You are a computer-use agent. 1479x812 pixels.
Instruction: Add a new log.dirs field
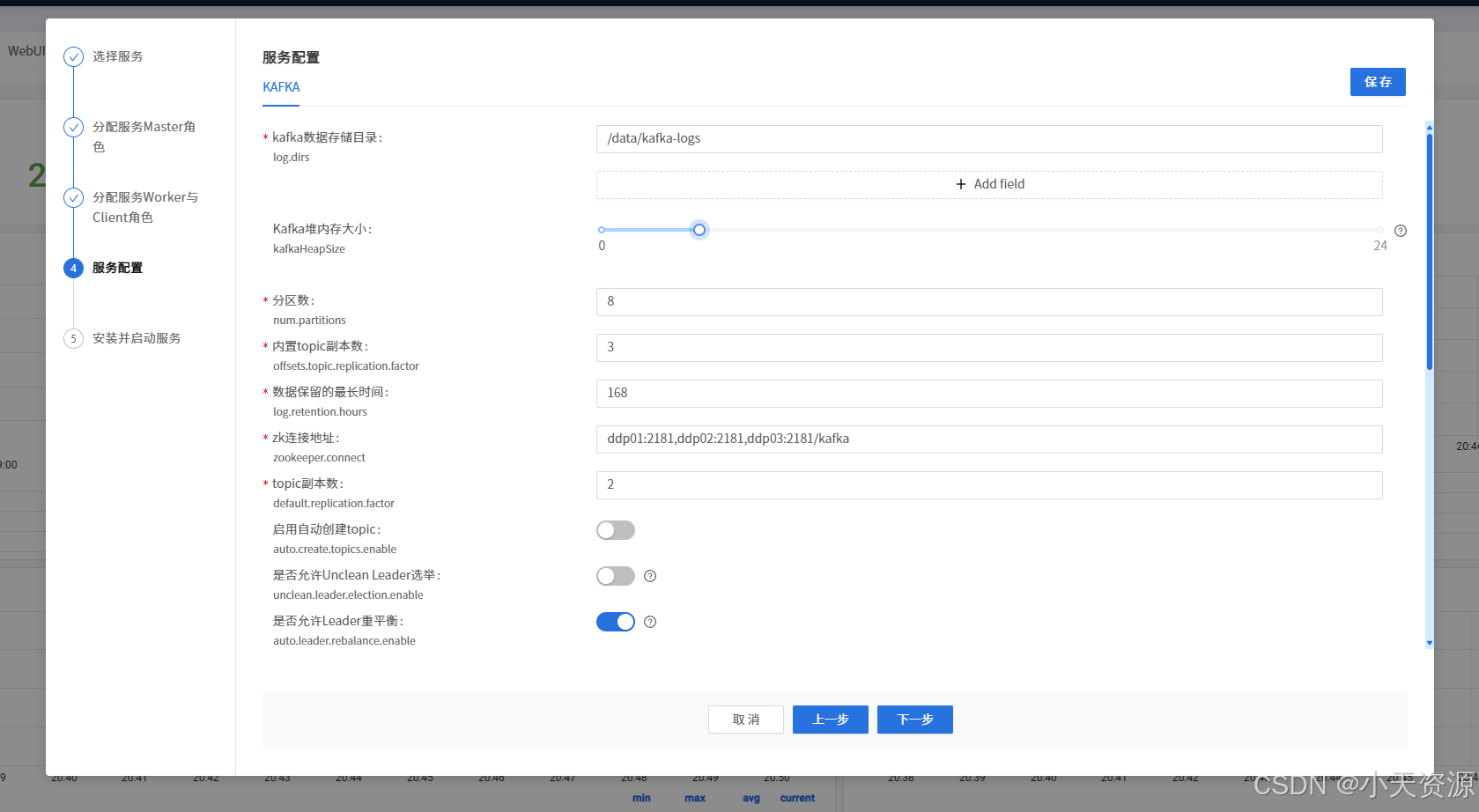pos(989,184)
